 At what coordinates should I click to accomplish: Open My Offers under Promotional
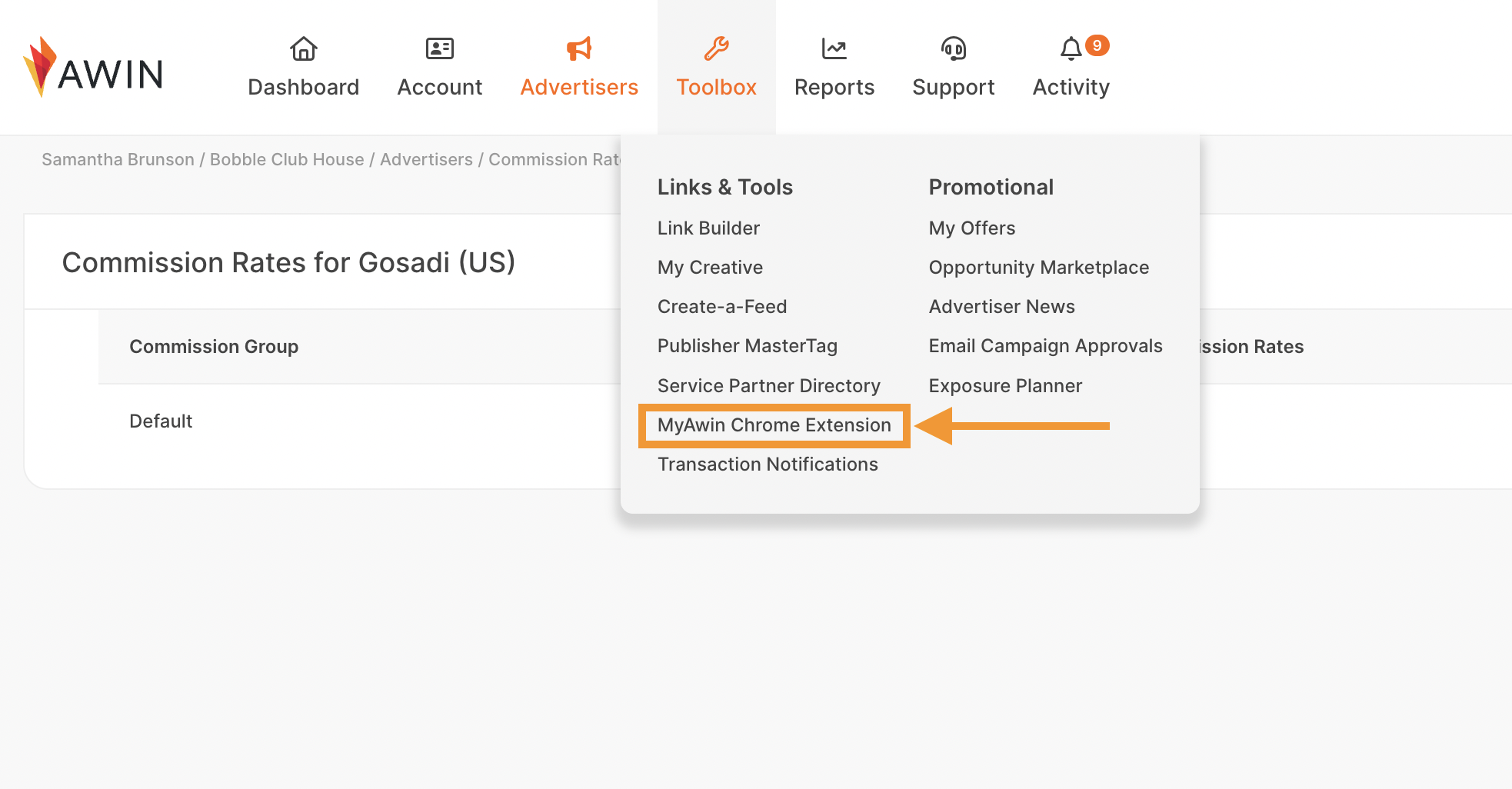(972, 228)
